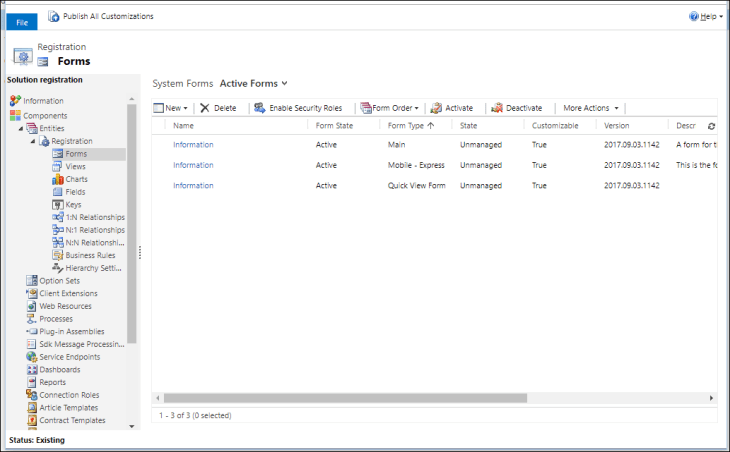
Task: Select the Dashboards icon in solution tree
Action: tap(32, 369)
